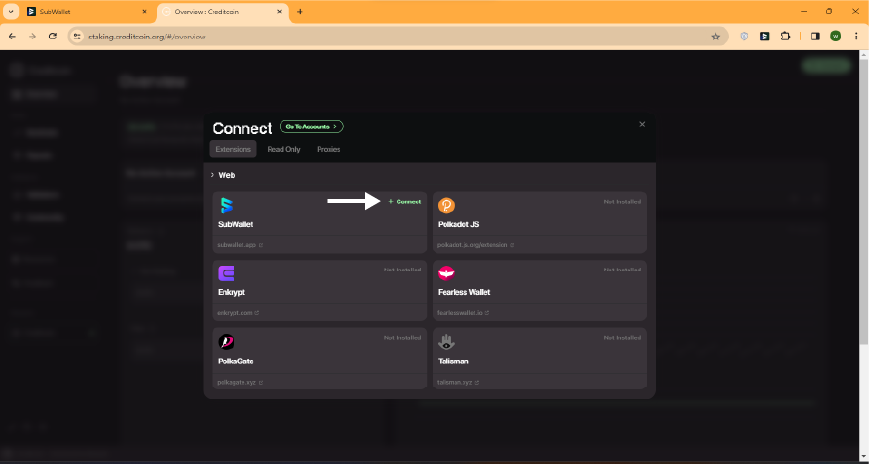Toggle the browser side panel
The height and width of the screenshot is (464, 869).
815,36
